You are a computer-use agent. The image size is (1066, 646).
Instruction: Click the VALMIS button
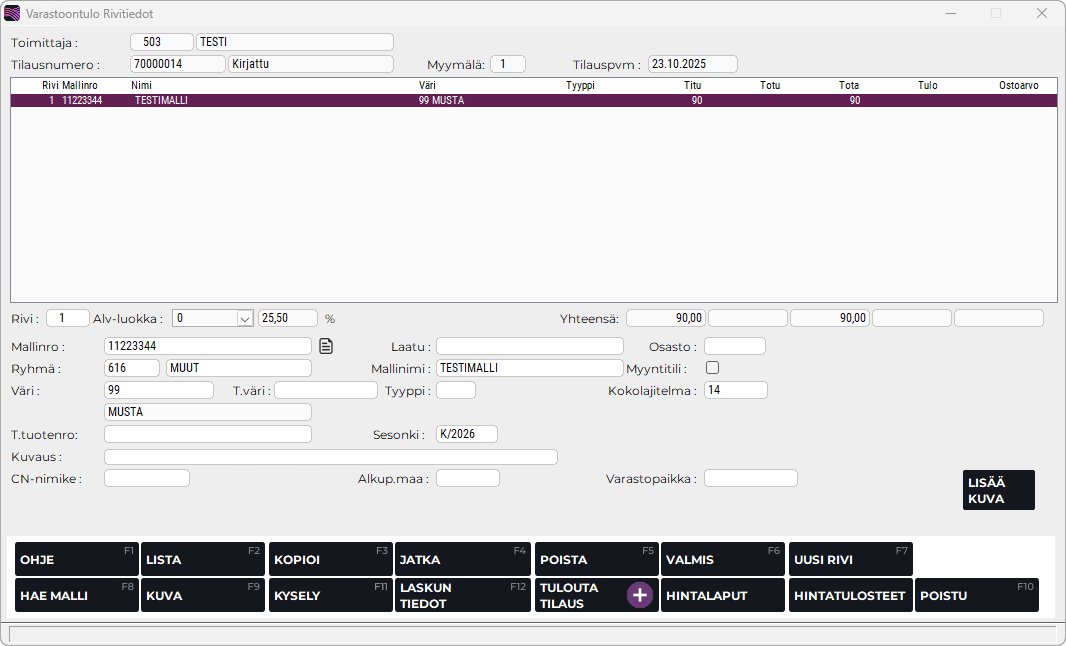pyautogui.click(x=722, y=559)
